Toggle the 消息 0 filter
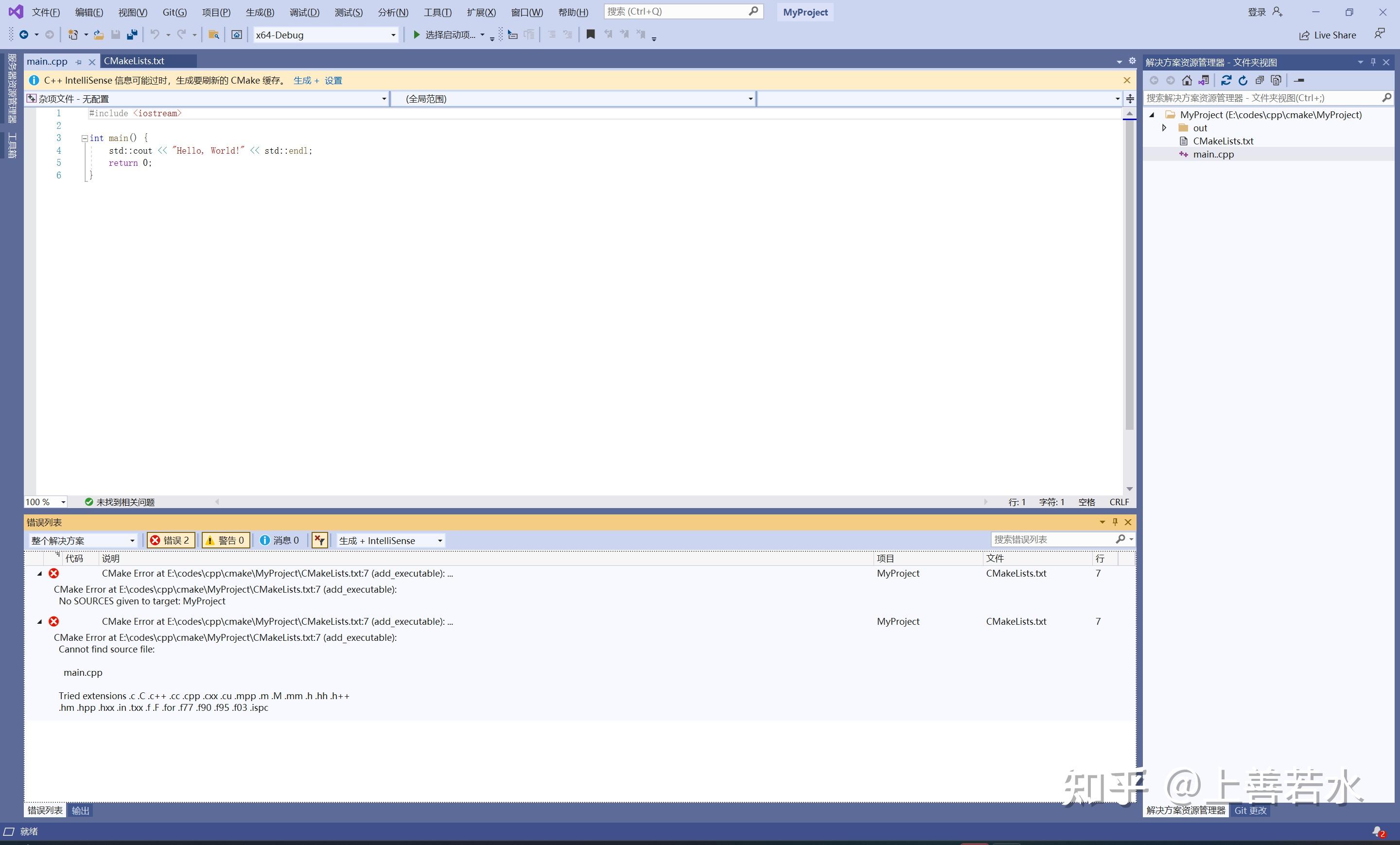 (280, 540)
